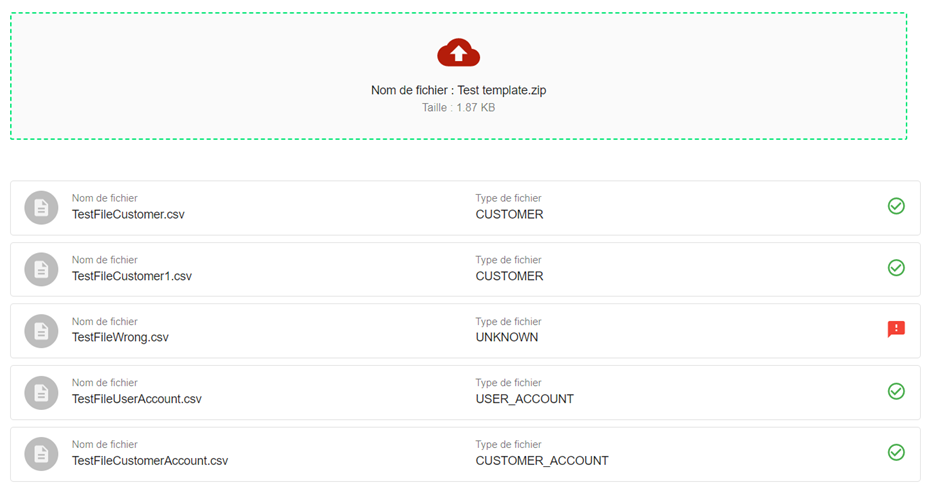Click the green checkmark for TestFileCustomerAccount.csv
The image size is (933, 492).
pos(896,453)
